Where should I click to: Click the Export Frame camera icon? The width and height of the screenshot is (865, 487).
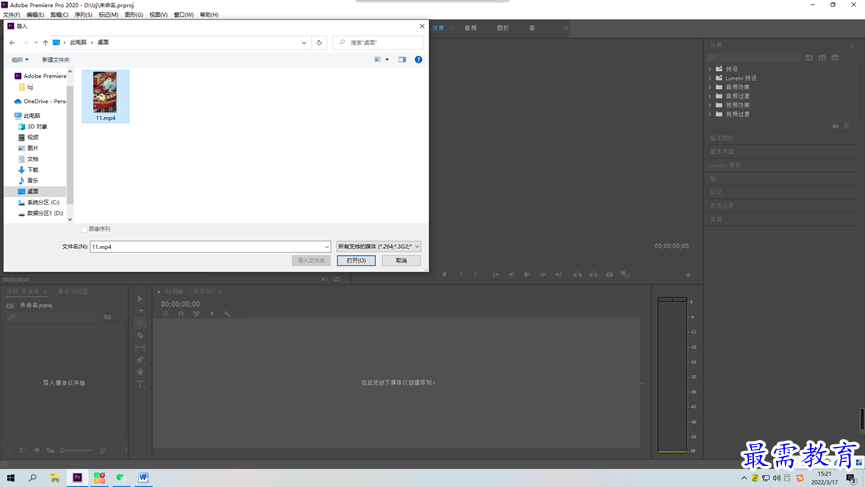pyautogui.click(x=610, y=275)
